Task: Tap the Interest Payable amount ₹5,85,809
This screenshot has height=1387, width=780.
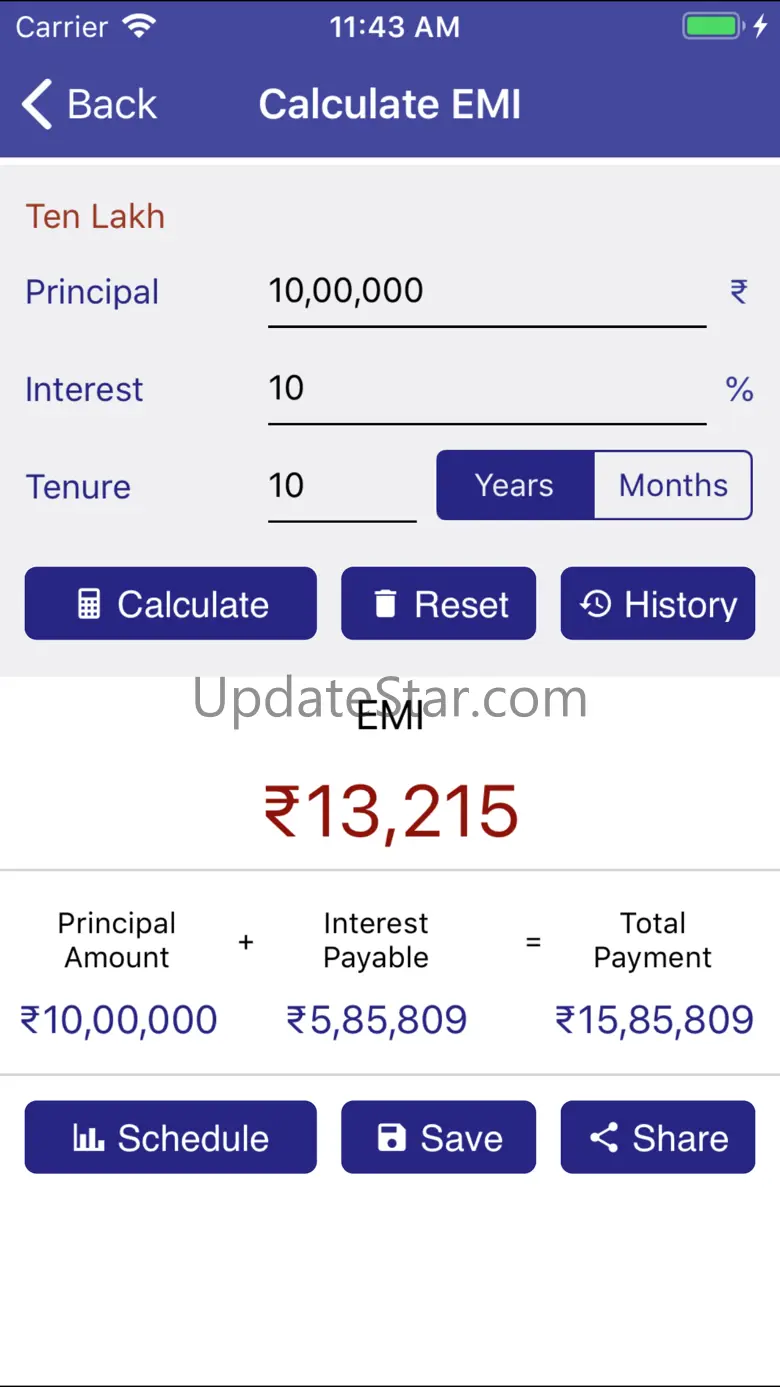Action: click(377, 1020)
